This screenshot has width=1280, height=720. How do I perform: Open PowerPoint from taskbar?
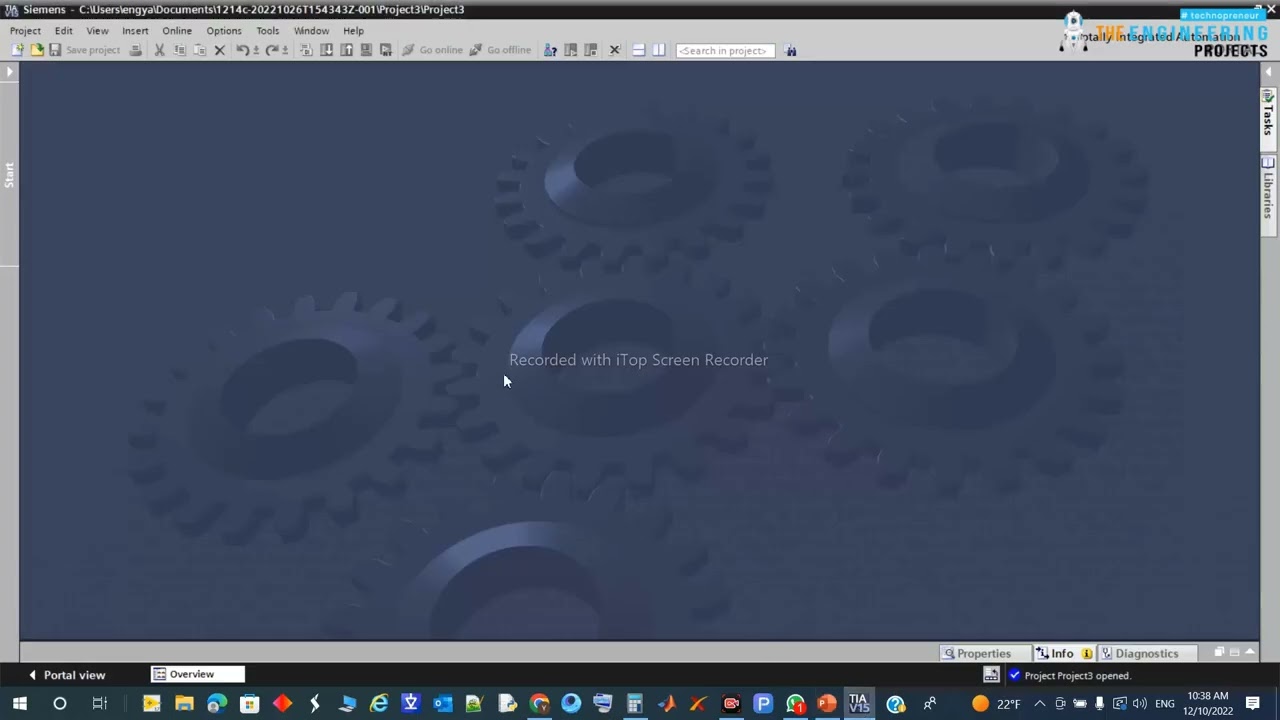[x=827, y=704]
